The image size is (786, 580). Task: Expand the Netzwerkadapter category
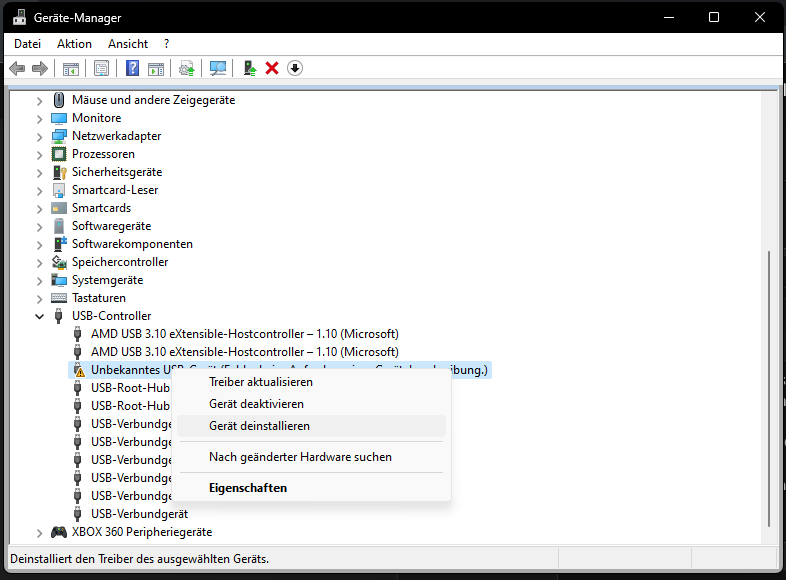pos(39,137)
